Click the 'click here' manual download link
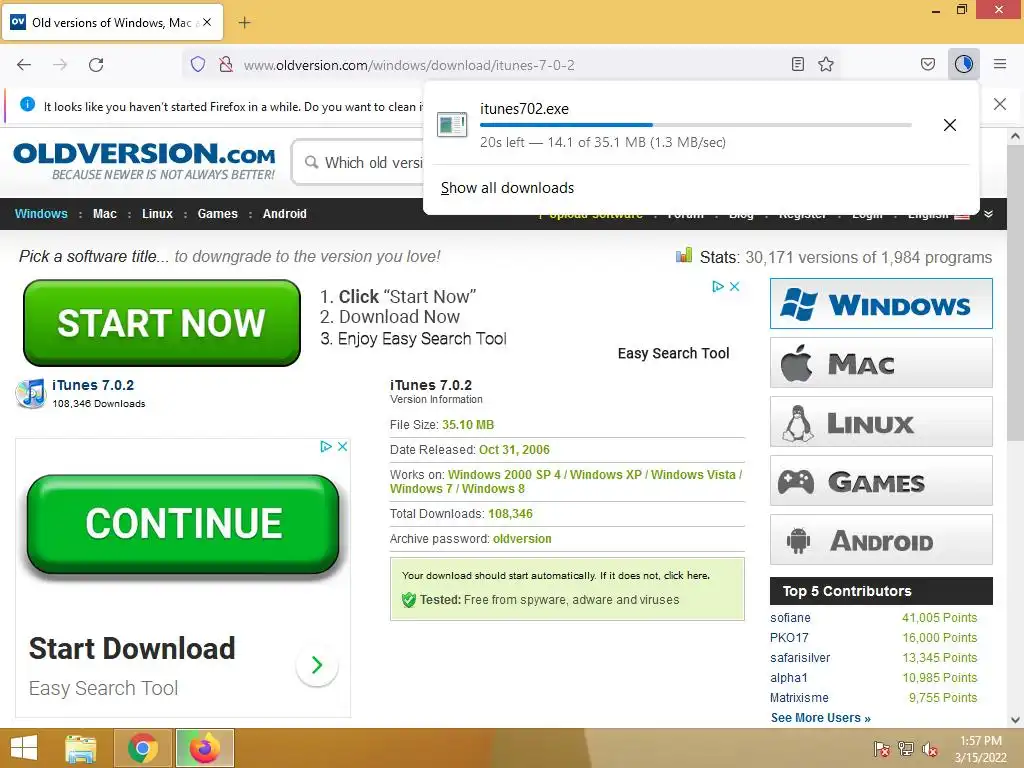Viewport: 1024px width, 768px height. tap(686, 575)
